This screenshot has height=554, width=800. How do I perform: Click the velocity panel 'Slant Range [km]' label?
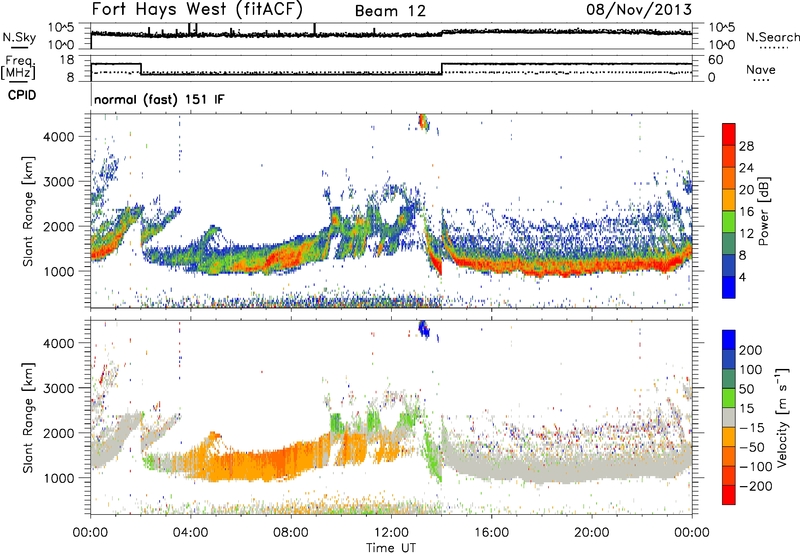tap(28, 417)
